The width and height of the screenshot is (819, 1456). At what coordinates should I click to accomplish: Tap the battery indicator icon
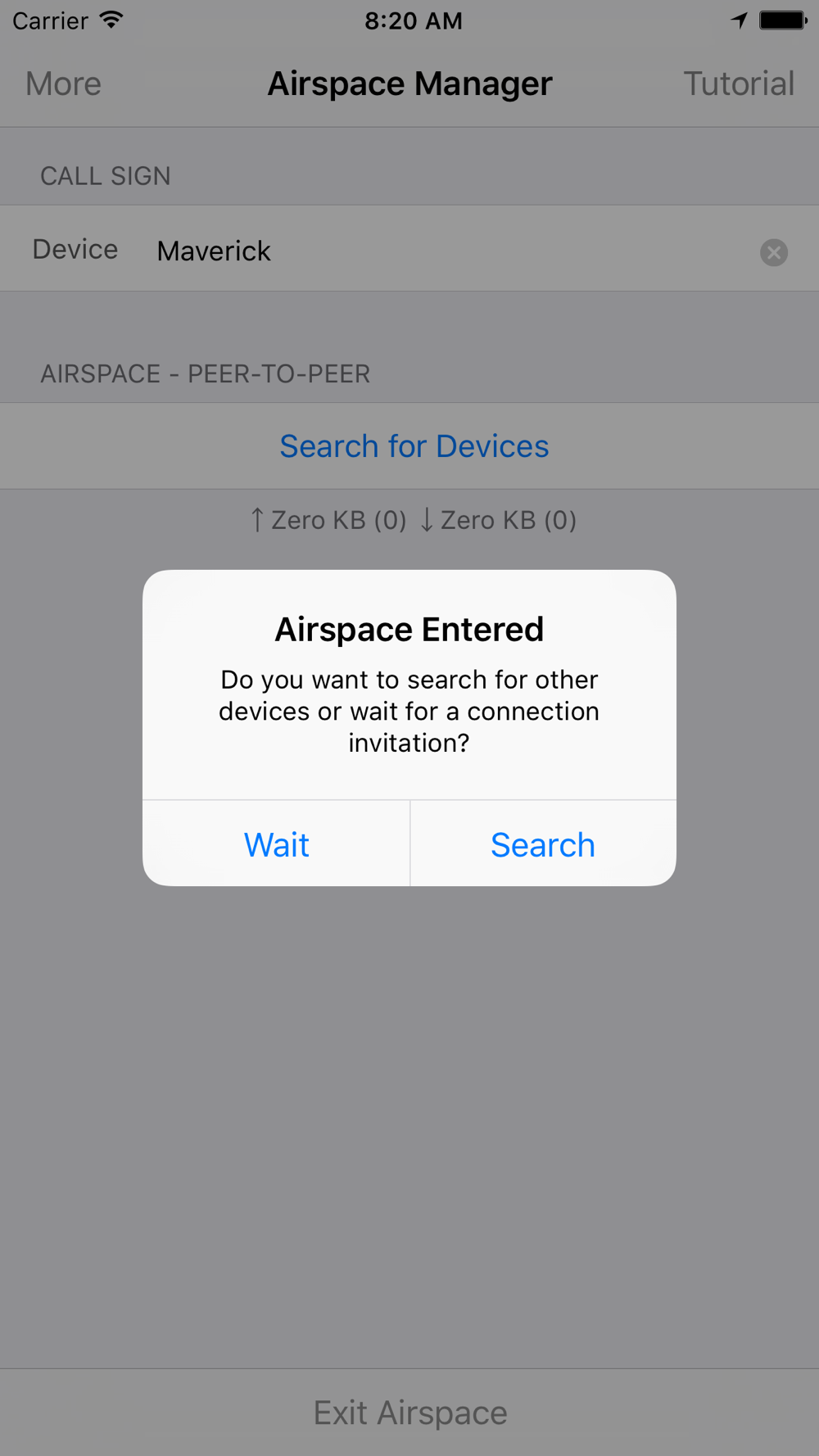tap(783, 20)
